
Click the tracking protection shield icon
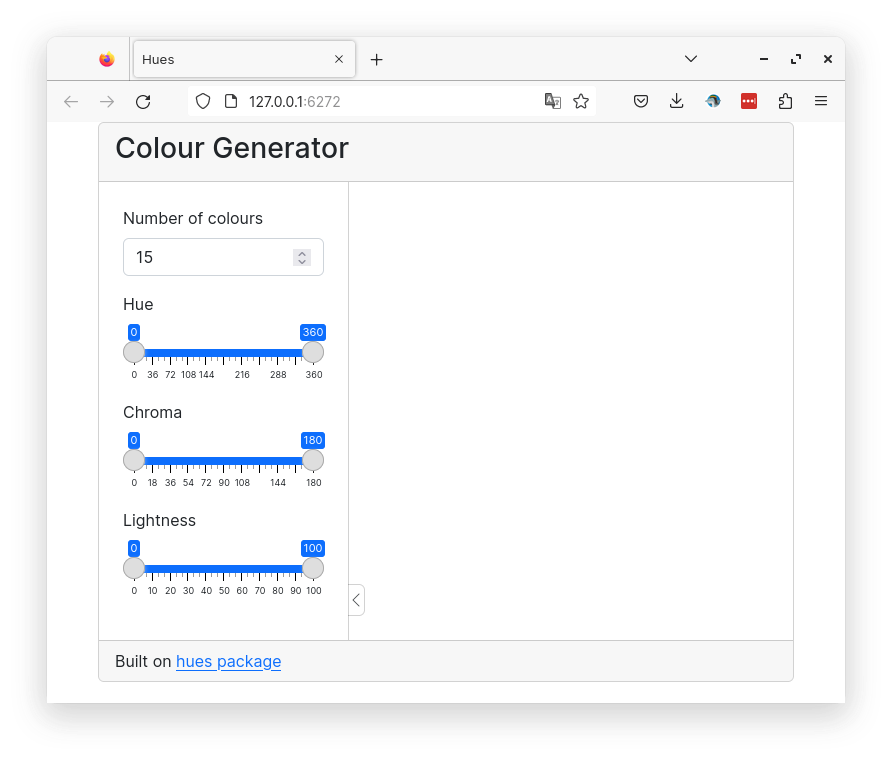pyautogui.click(x=203, y=101)
